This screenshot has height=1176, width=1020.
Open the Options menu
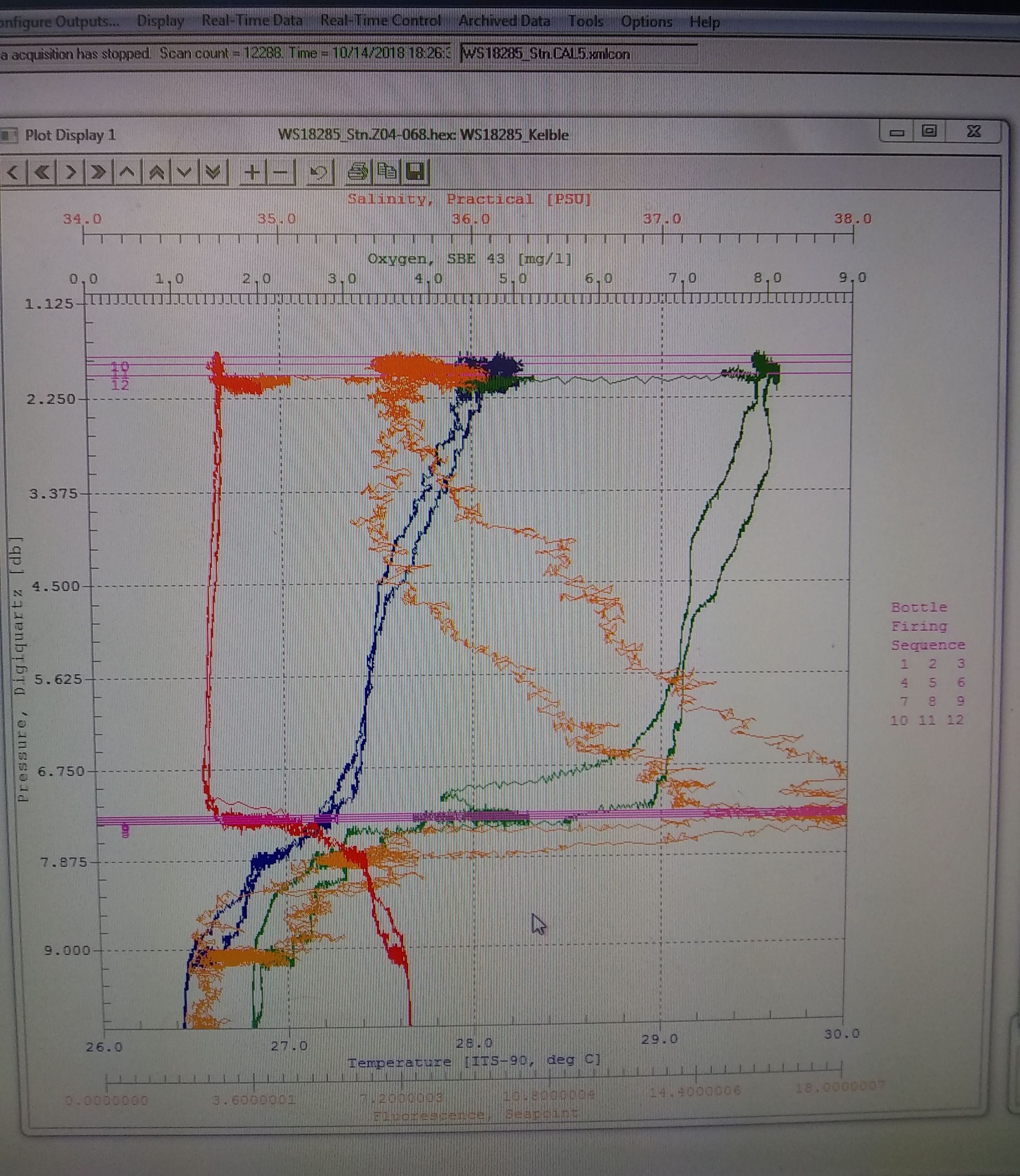pyautogui.click(x=646, y=22)
